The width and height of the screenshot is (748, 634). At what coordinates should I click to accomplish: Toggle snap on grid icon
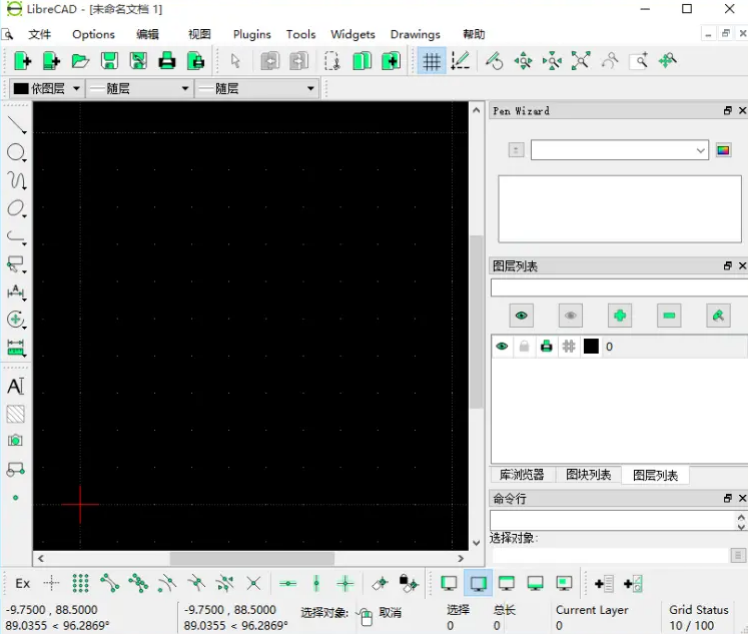[80, 583]
